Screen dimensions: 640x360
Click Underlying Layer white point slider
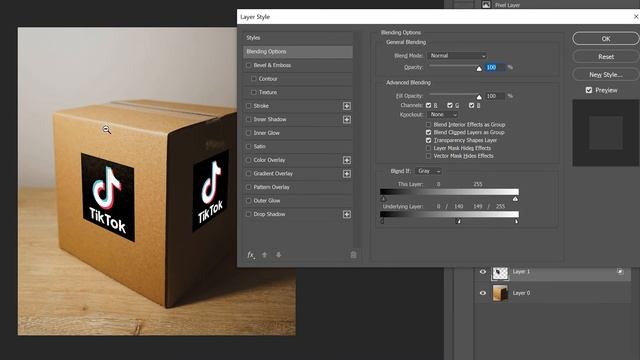(516, 221)
